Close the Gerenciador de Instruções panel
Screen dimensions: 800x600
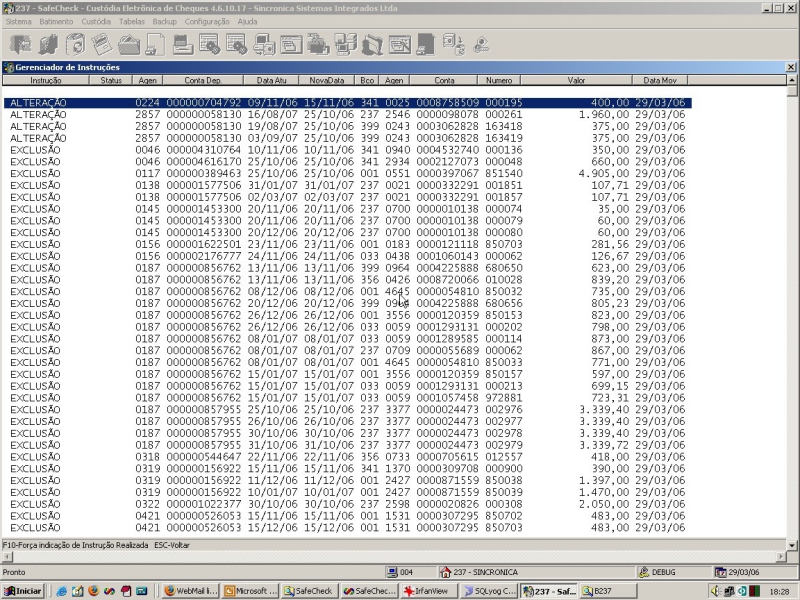pyautogui.click(x=790, y=67)
